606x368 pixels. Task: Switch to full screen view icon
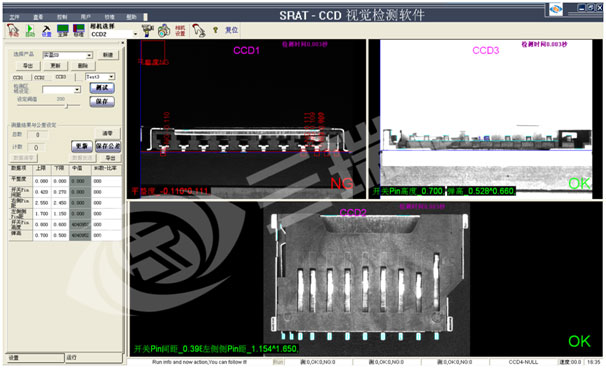(x=63, y=31)
